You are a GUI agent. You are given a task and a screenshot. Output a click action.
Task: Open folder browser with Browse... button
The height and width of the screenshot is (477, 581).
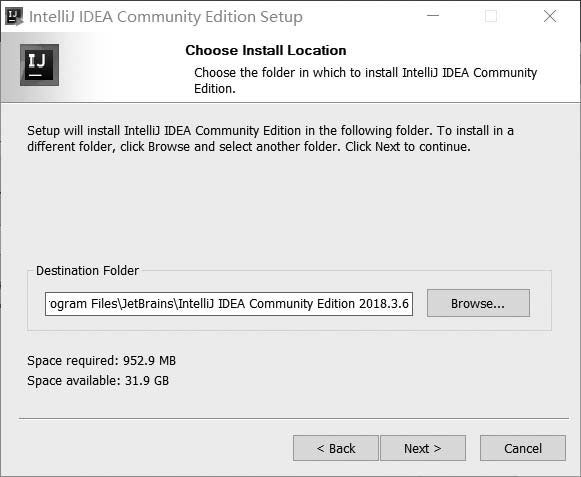click(x=478, y=303)
